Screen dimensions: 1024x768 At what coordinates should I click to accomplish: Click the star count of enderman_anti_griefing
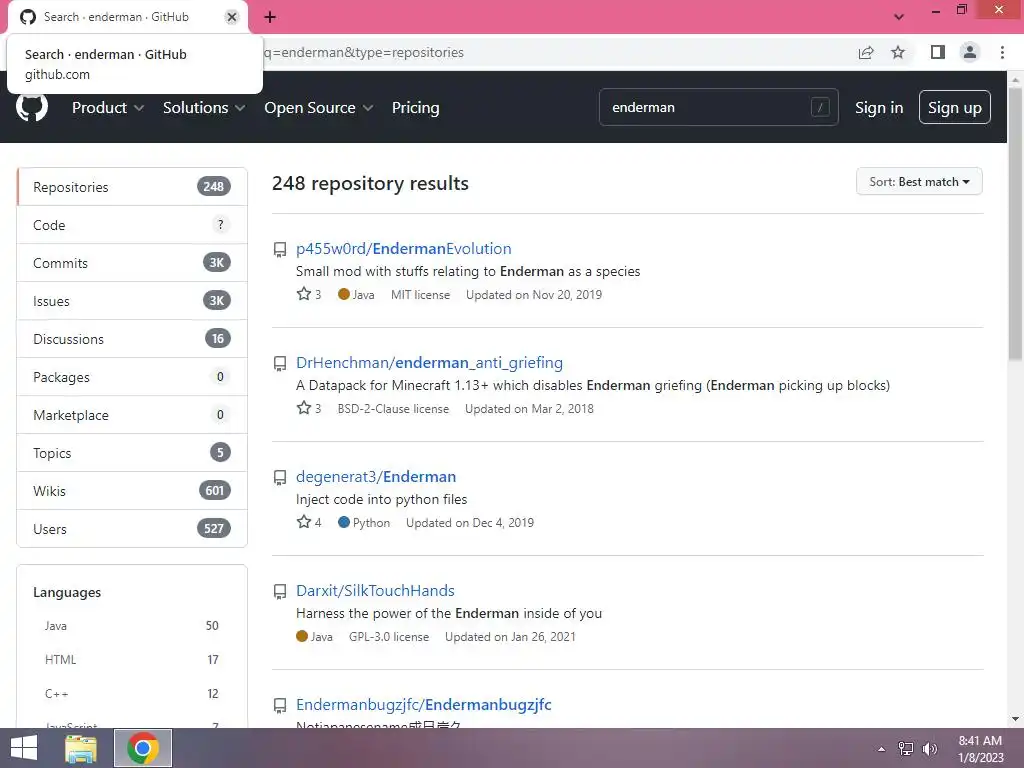click(309, 409)
